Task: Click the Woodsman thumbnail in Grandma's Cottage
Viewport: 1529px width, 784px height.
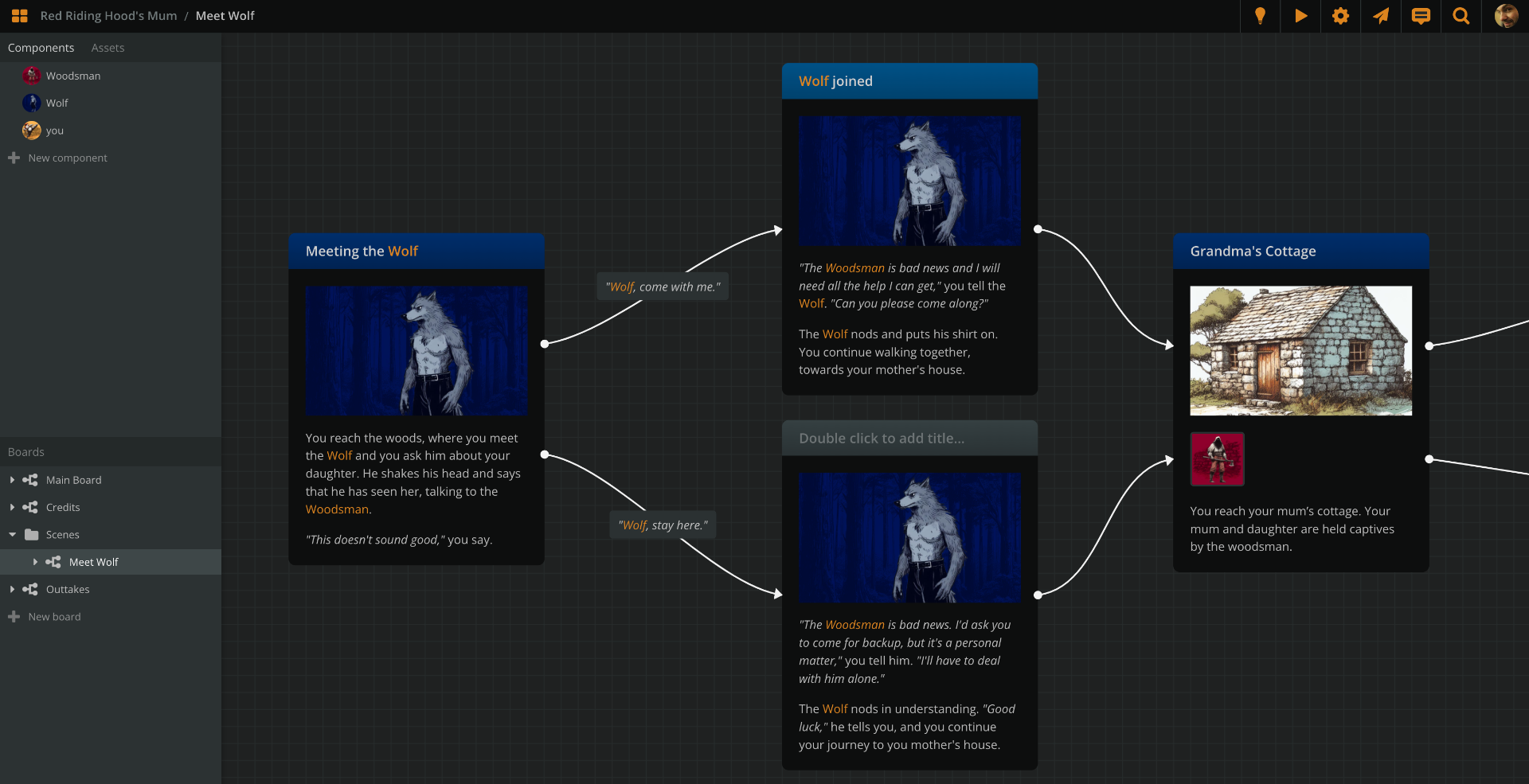Action: pyautogui.click(x=1217, y=459)
